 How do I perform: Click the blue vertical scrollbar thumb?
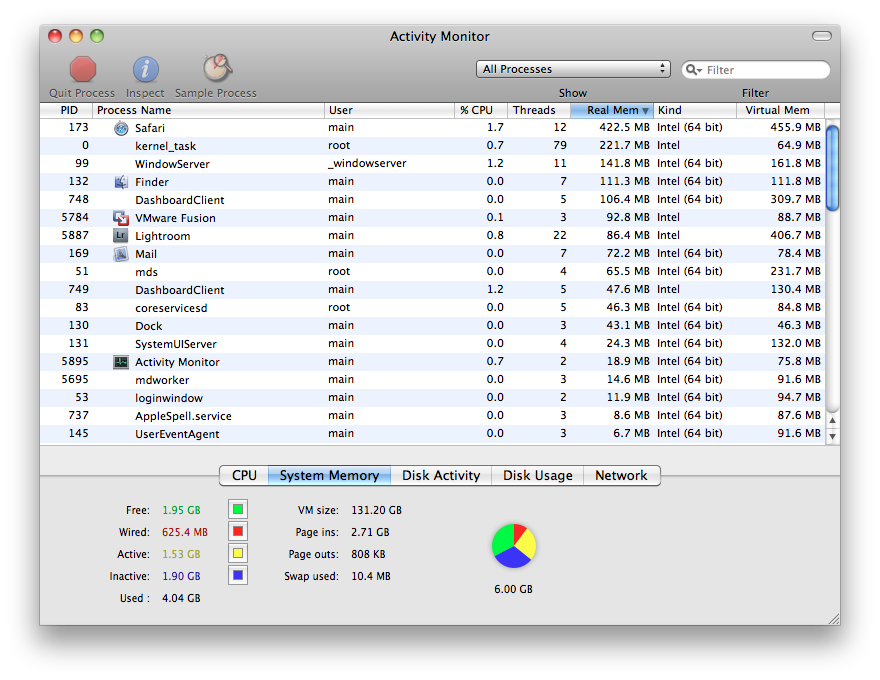coord(833,168)
